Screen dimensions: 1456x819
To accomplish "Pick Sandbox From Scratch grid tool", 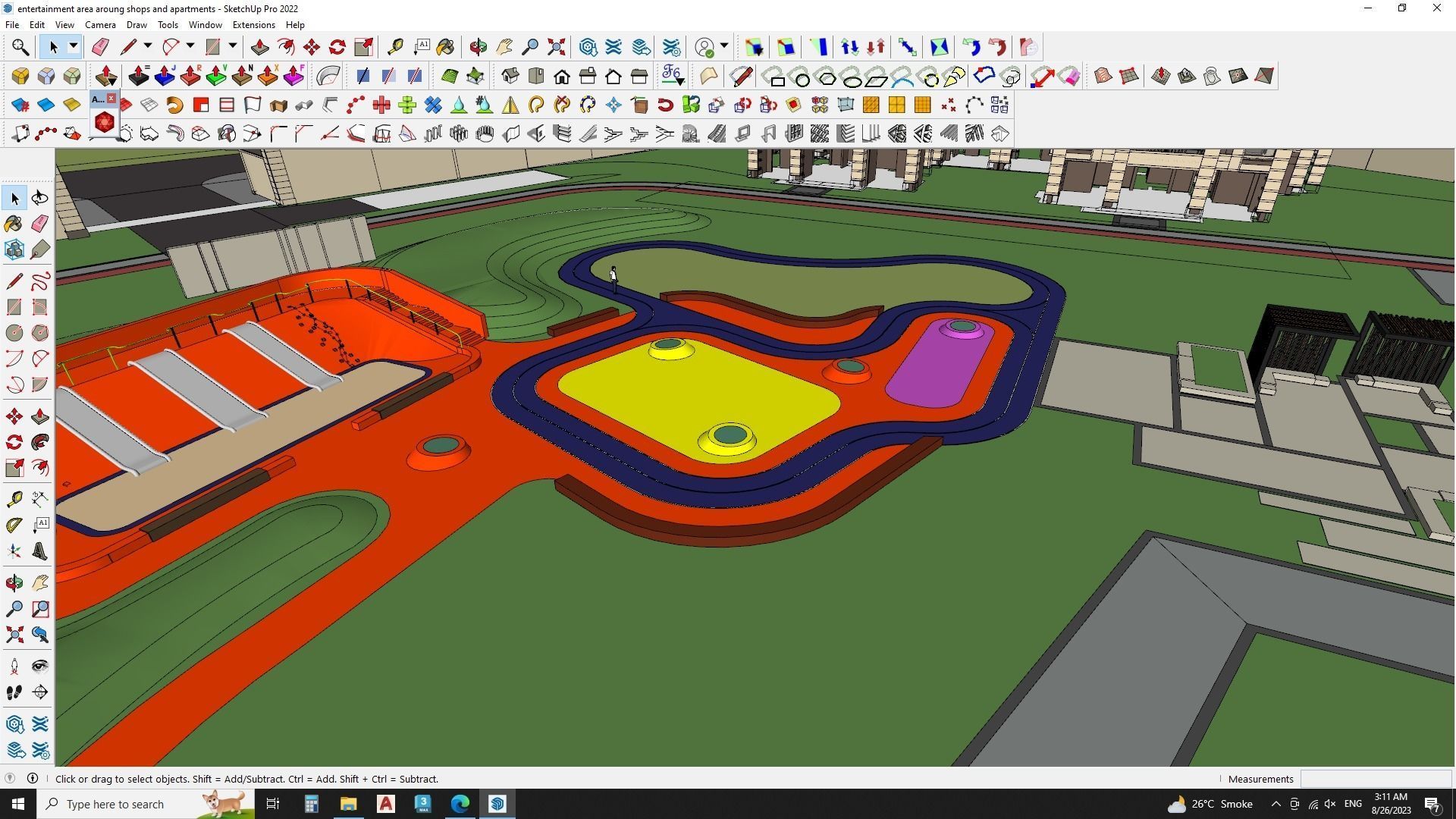I will pyautogui.click(x=1129, y=76).
